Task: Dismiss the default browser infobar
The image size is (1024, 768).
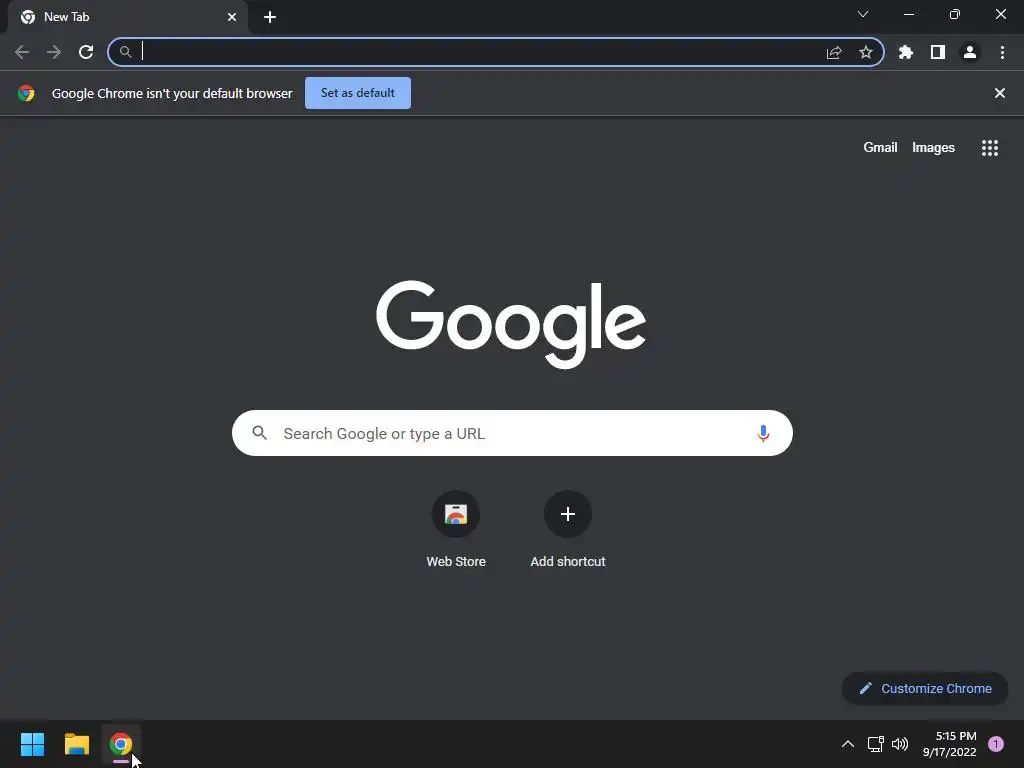Action: (1000, 93)
